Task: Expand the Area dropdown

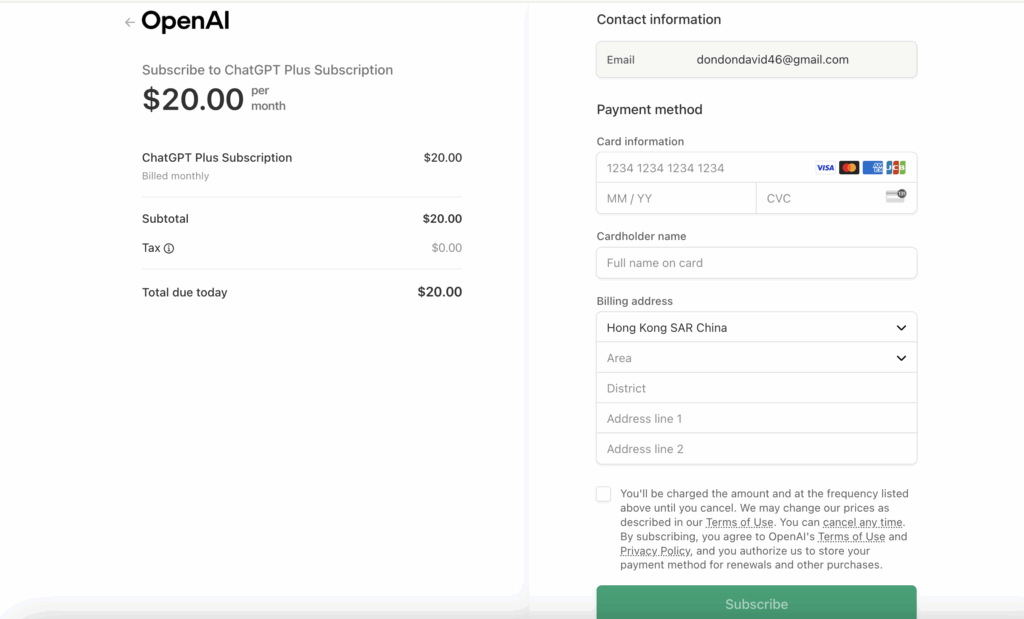Action: click(x=756, y=358)
